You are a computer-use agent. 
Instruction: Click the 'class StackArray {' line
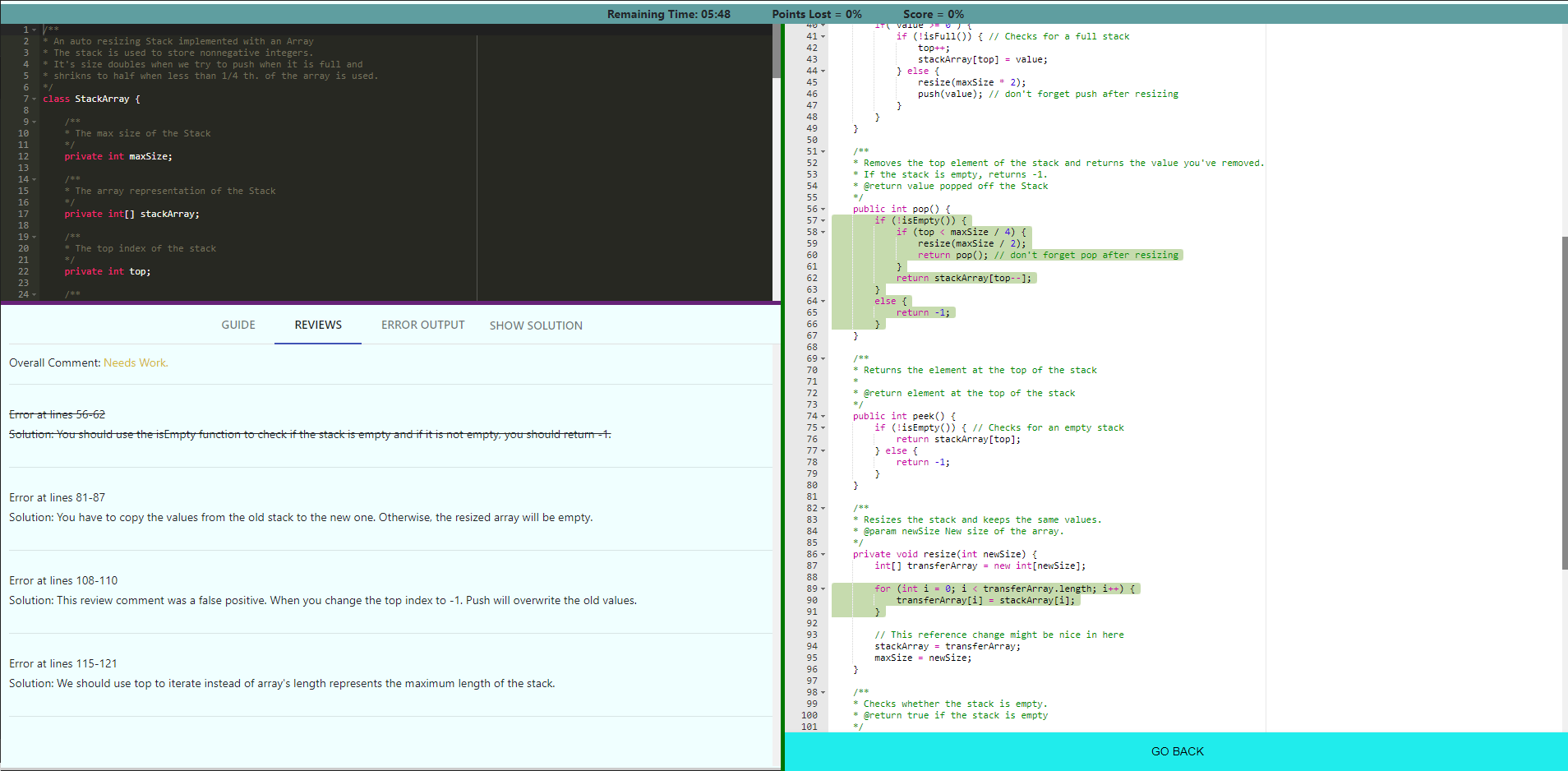[x=91, y=99]
